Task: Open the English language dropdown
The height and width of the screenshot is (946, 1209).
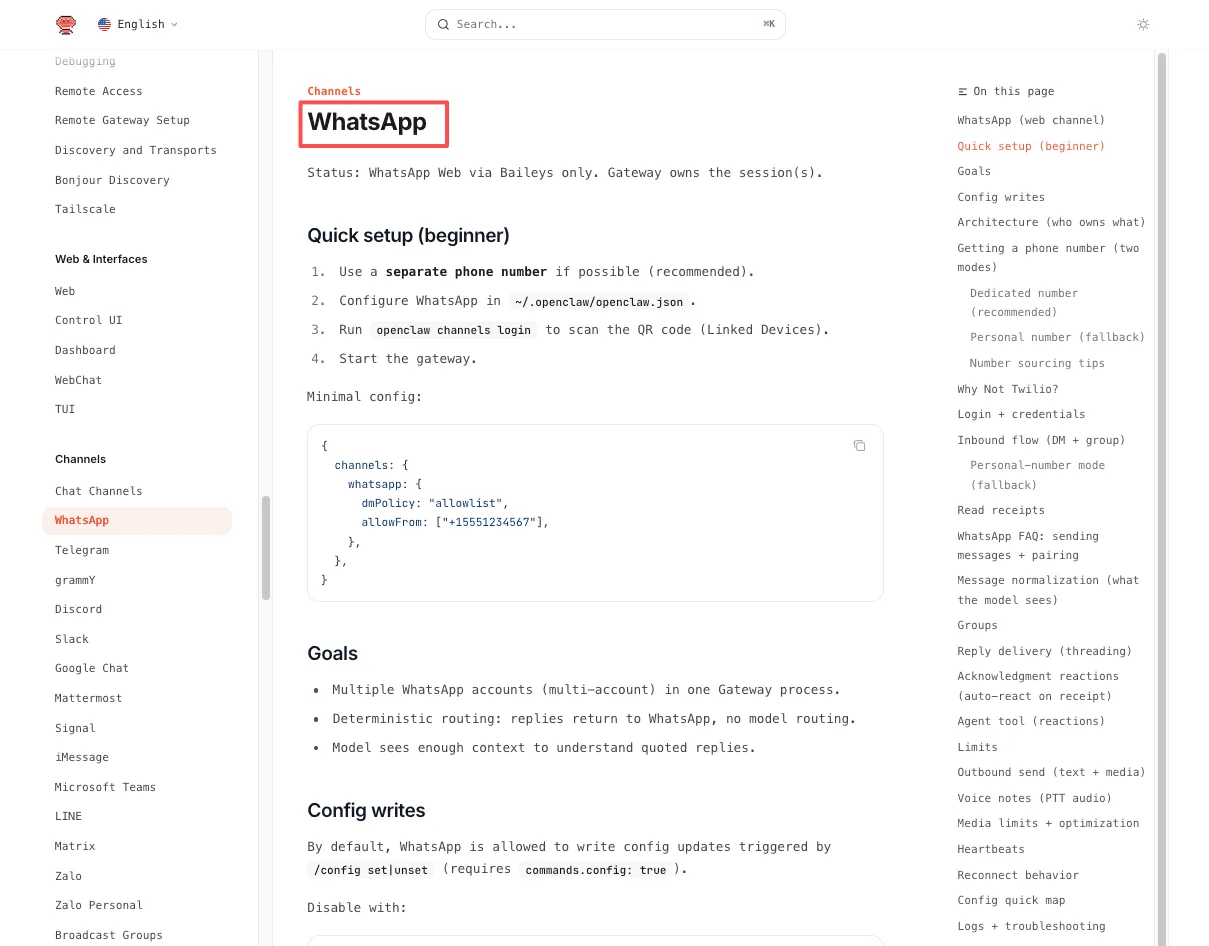Action: [138, 25]
